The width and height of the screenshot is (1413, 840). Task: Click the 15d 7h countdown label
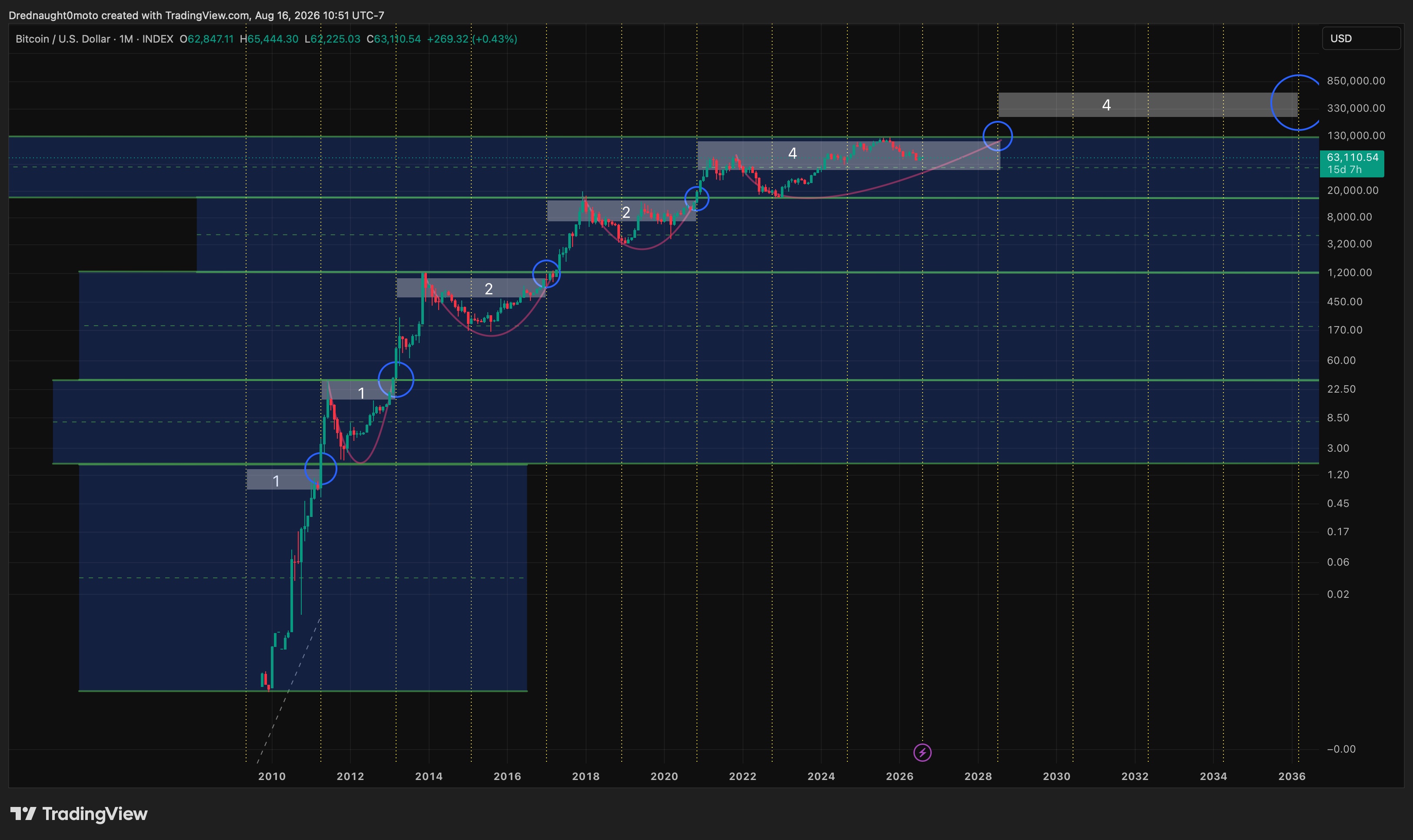click(x=1344, y=170)
